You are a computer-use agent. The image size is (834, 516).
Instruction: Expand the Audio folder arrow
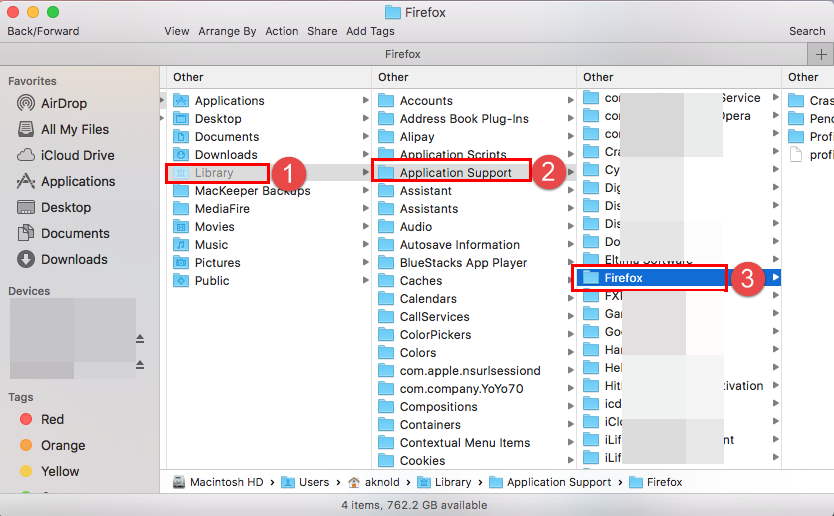coord(570,226)
